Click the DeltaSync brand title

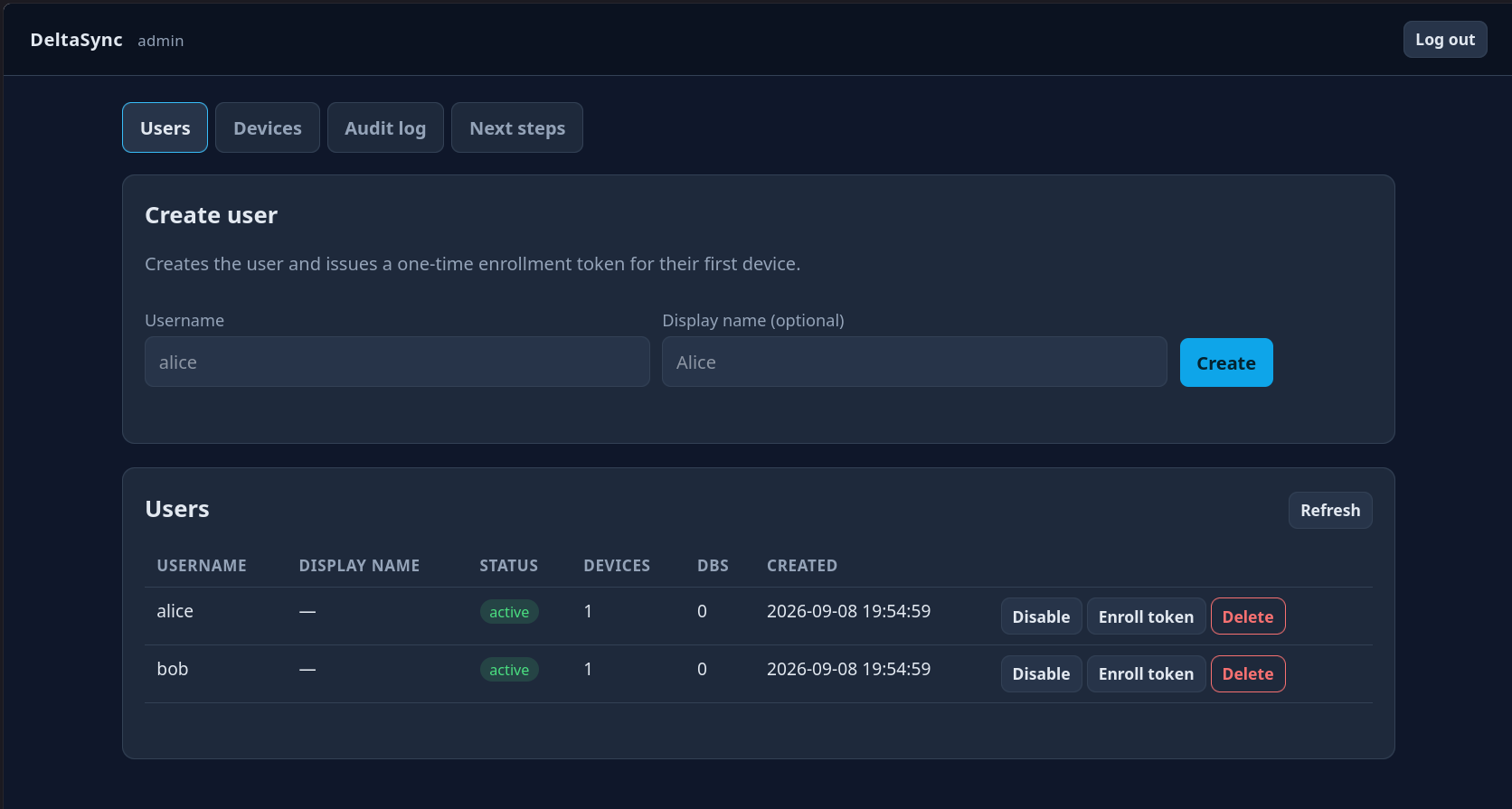(x=76, y=40)
